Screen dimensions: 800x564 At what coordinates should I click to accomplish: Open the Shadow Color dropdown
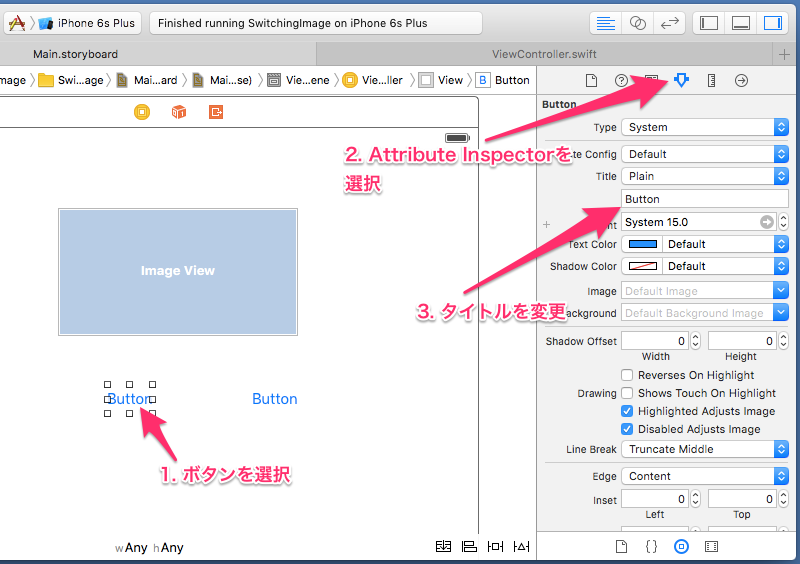point(725,266)
